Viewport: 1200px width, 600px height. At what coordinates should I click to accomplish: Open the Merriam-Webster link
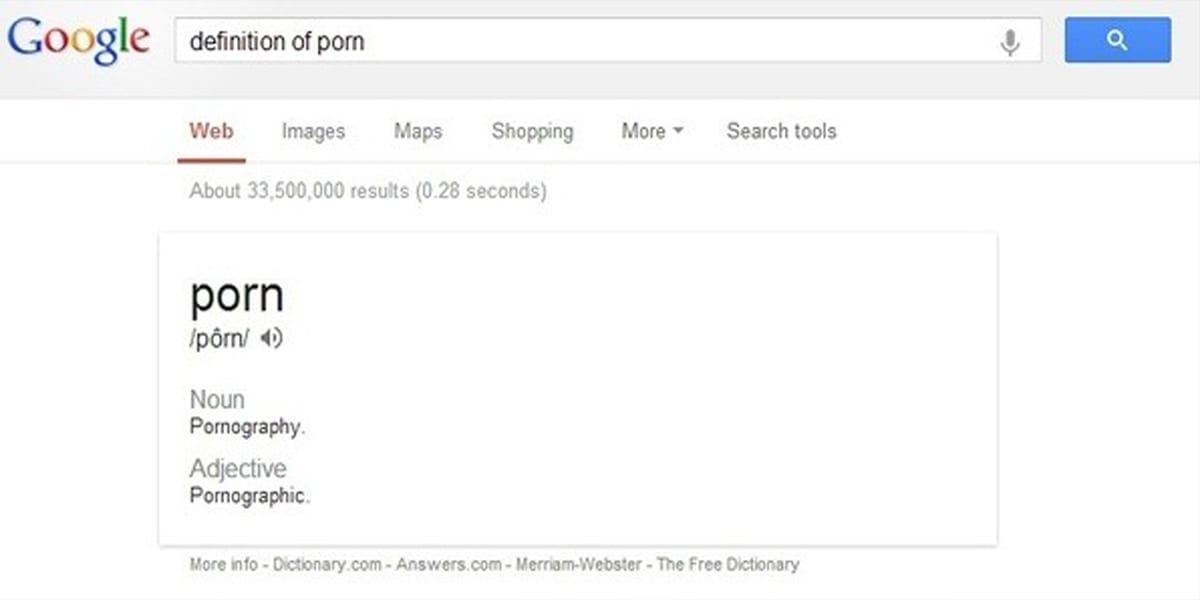(x=579, y=564)
